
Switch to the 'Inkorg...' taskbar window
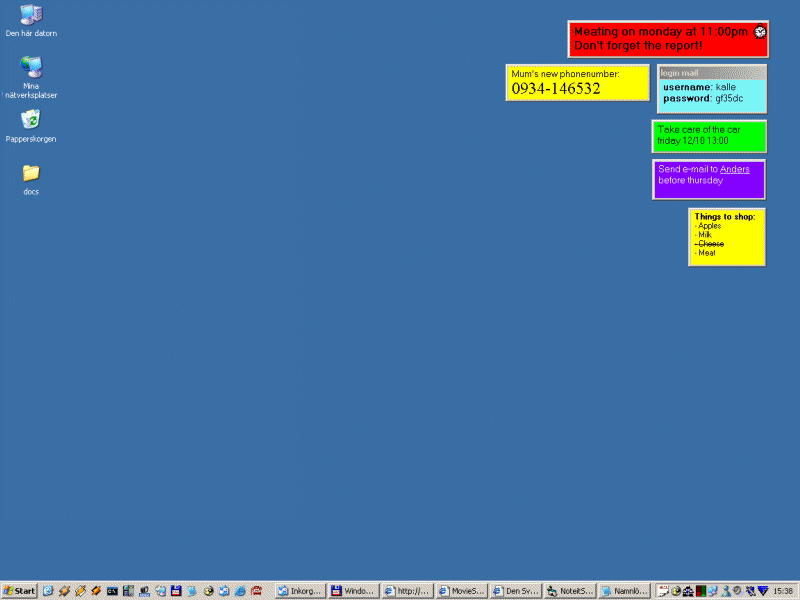pyautogui.click(x=301, y=591)
